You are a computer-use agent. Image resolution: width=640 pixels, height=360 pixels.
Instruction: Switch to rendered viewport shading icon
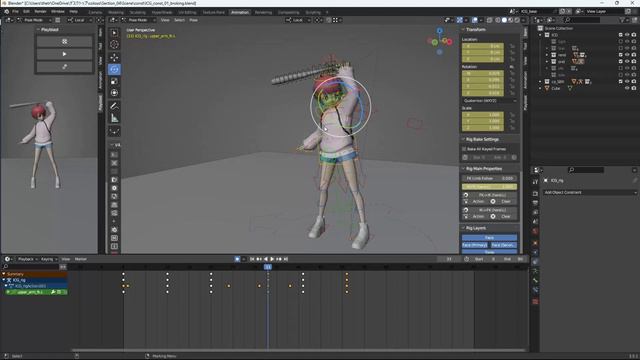pos(517,20)
